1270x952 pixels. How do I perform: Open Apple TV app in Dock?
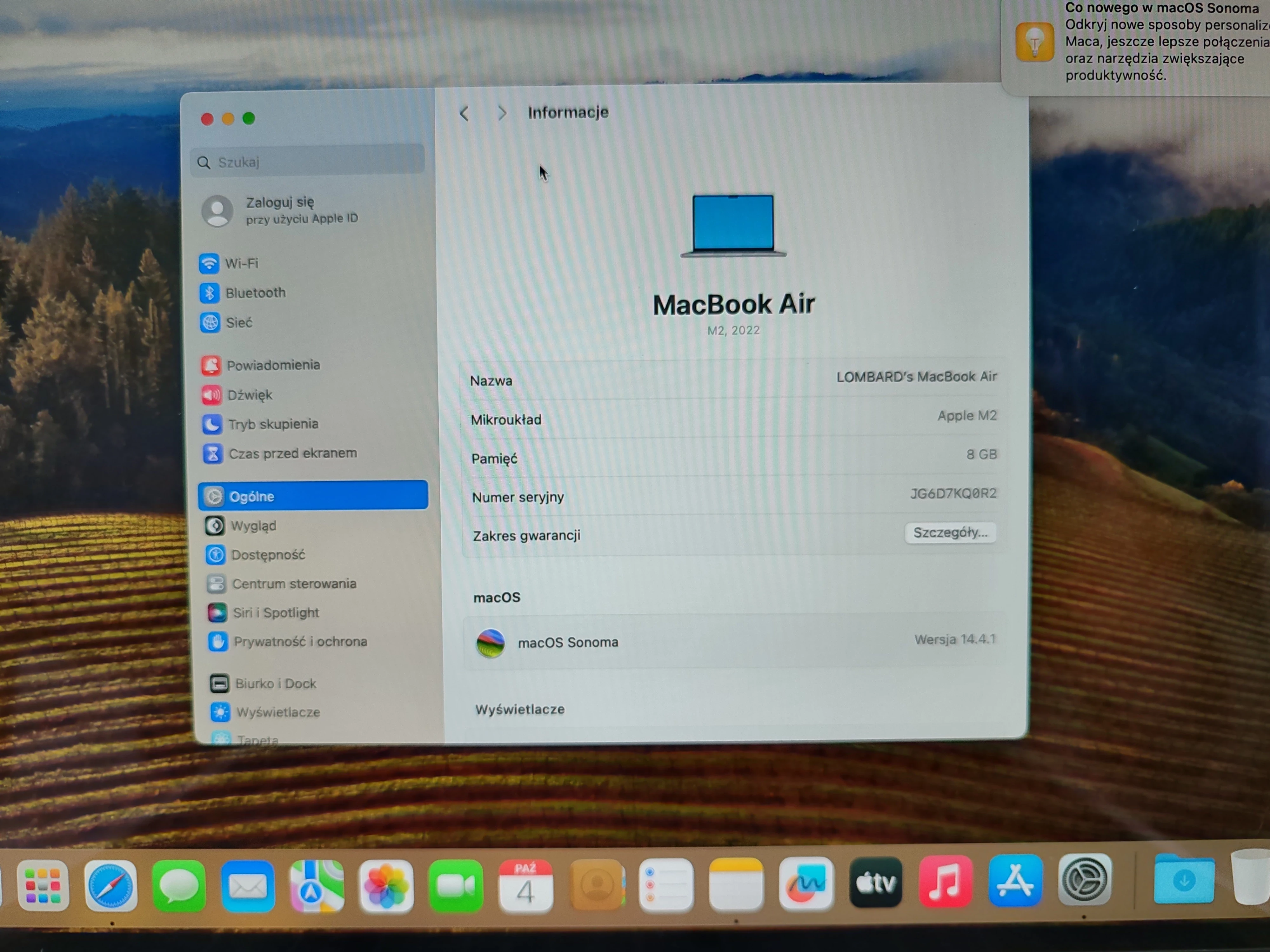point(875,883)
